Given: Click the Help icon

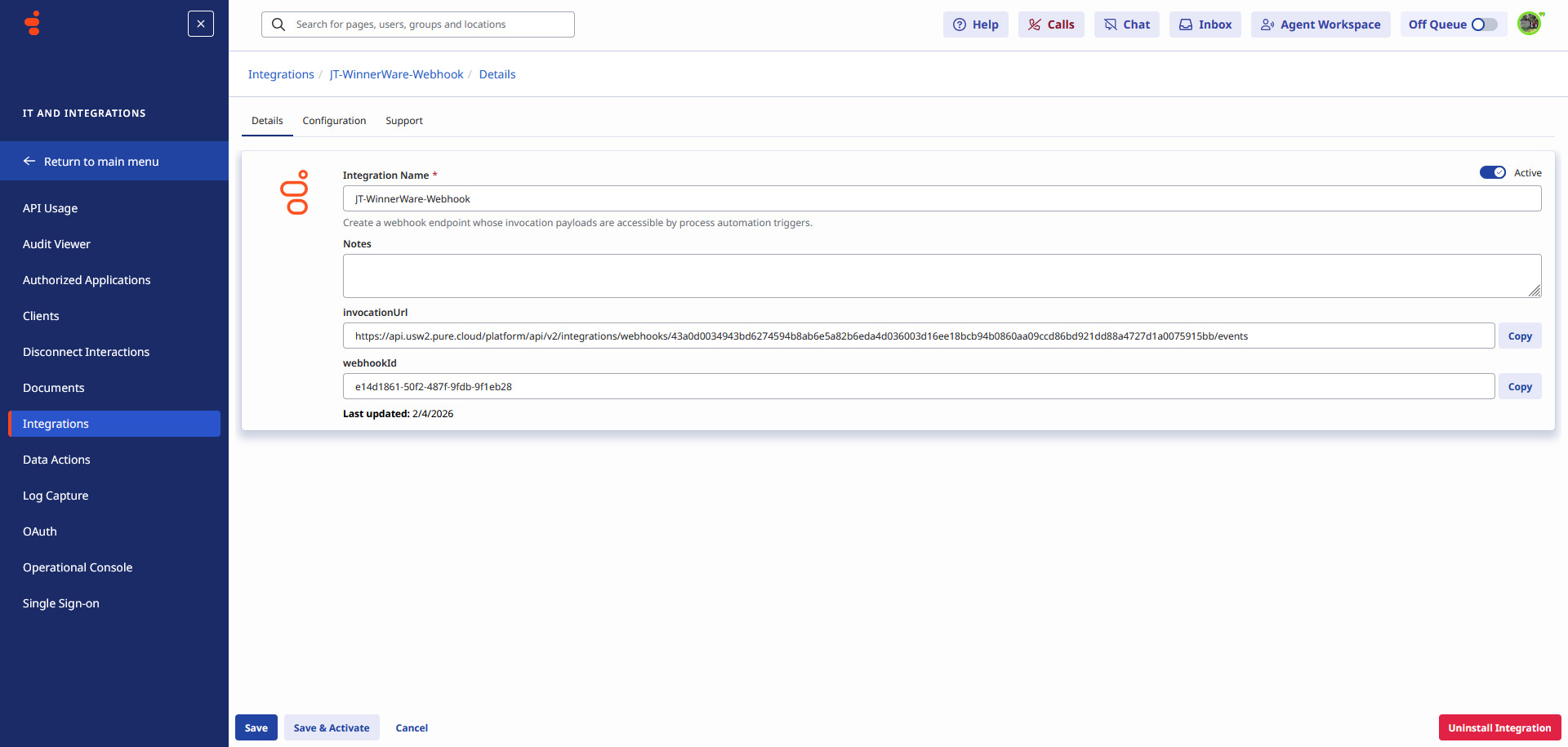Looking at the screenshot, I should coord(959,24).
